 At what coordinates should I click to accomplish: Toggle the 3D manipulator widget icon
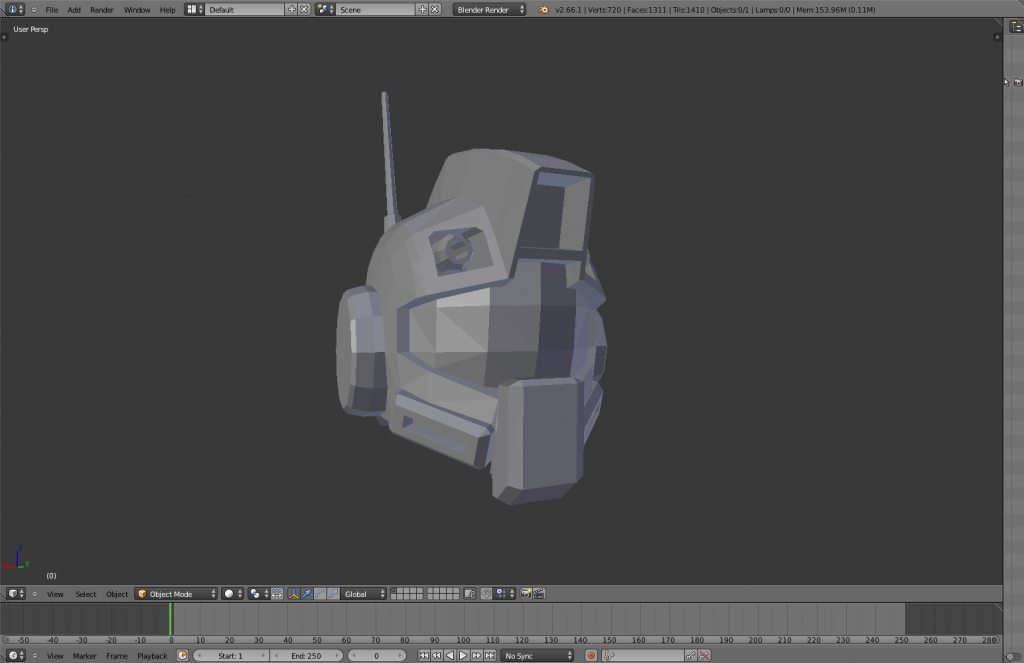pos(294,594)
